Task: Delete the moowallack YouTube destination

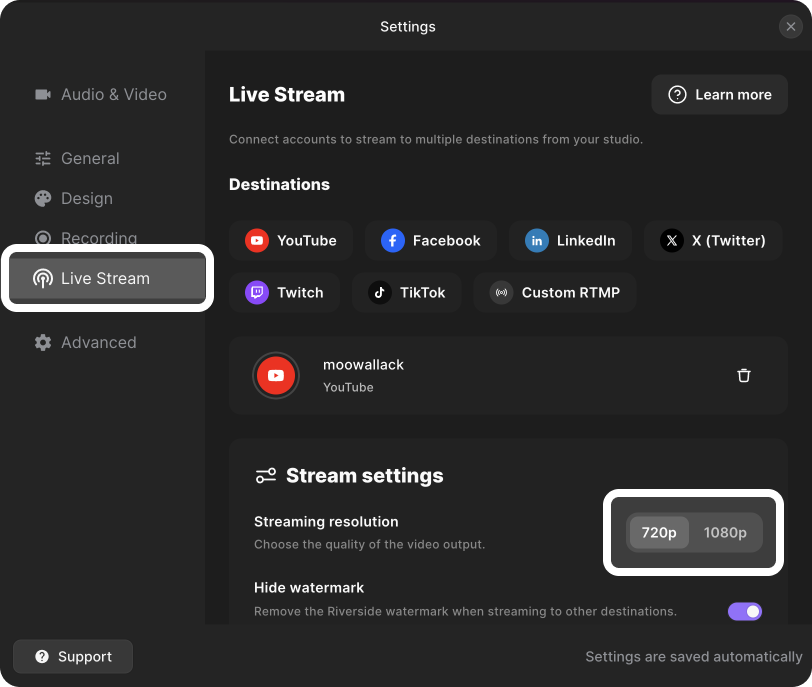Action: (743, 376)
